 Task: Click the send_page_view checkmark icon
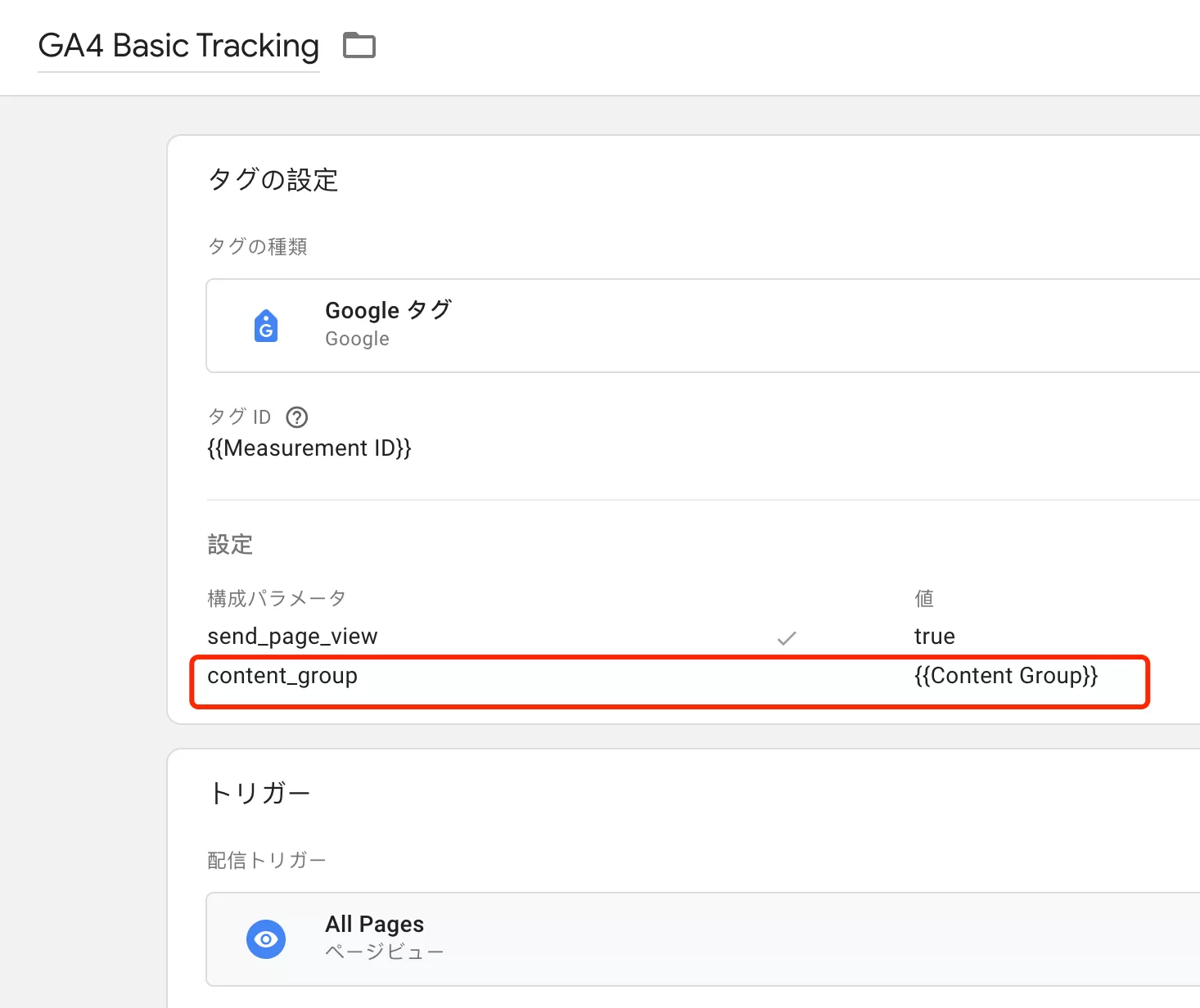787,637
